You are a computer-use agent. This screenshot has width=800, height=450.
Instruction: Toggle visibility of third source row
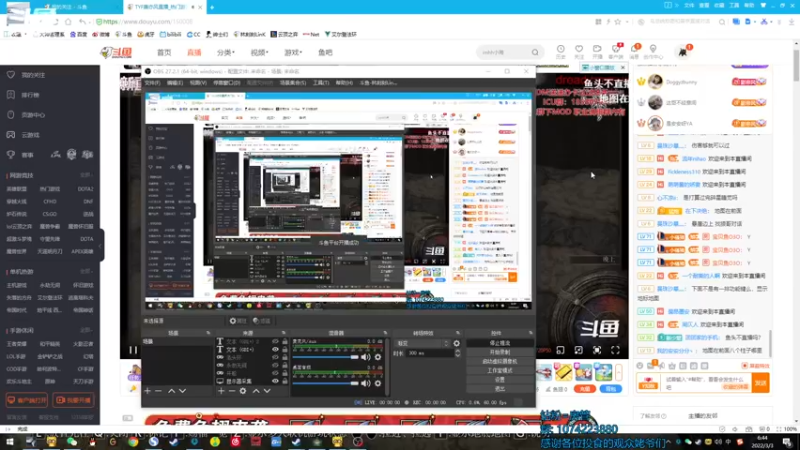click(x=276, y=357)
